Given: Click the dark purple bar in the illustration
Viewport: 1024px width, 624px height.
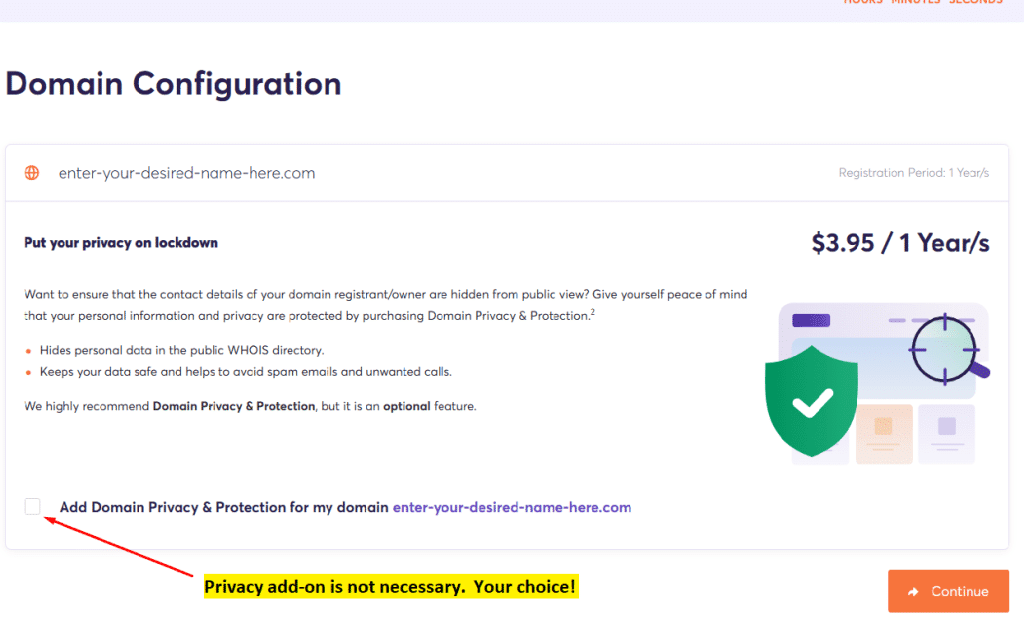Looking at the screenshot, I should pos(811,320).
